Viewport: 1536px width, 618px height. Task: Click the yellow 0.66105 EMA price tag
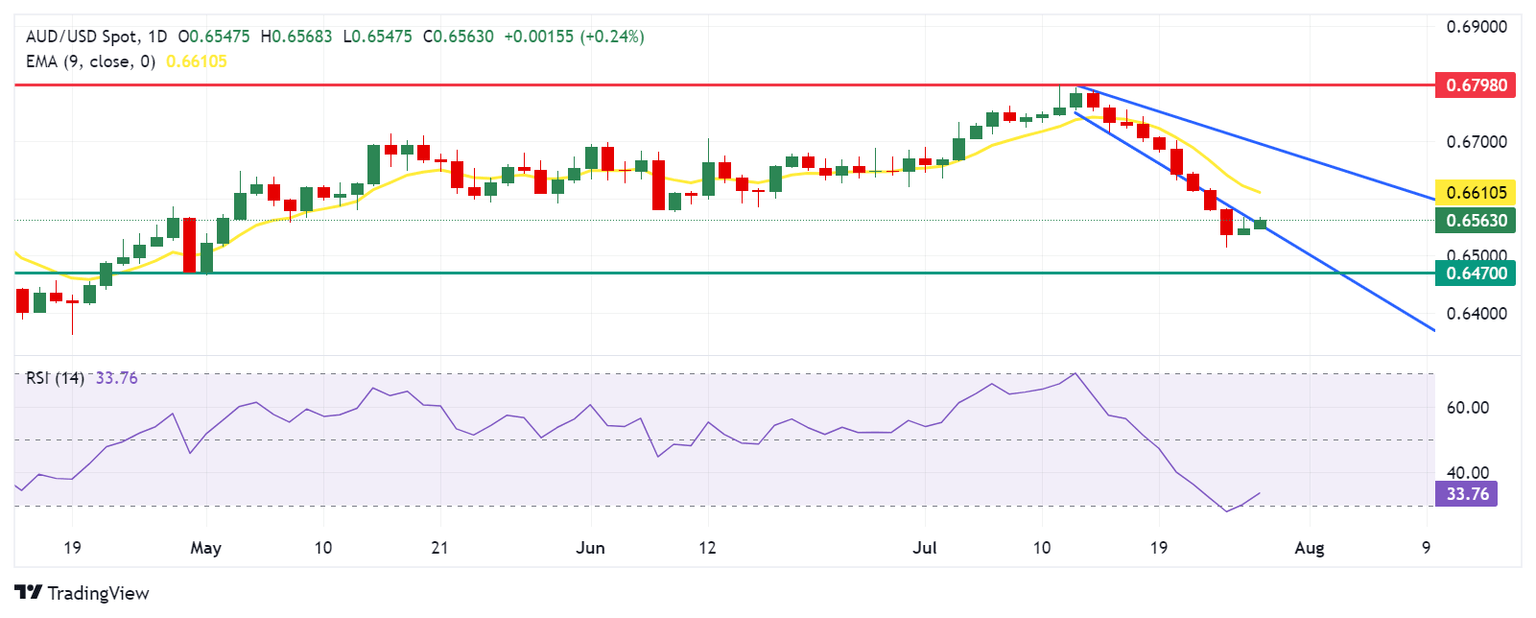pos(1465,192)
